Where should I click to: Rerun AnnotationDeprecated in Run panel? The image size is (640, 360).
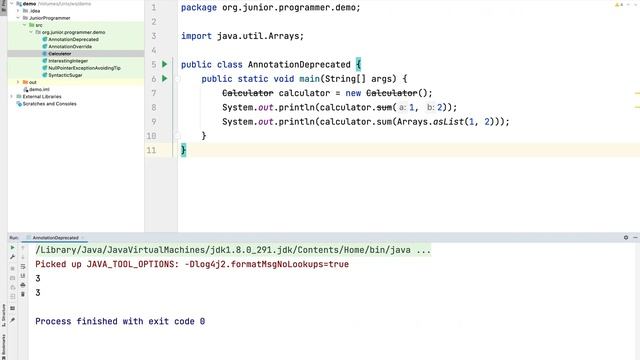click(x=12, y=247)
